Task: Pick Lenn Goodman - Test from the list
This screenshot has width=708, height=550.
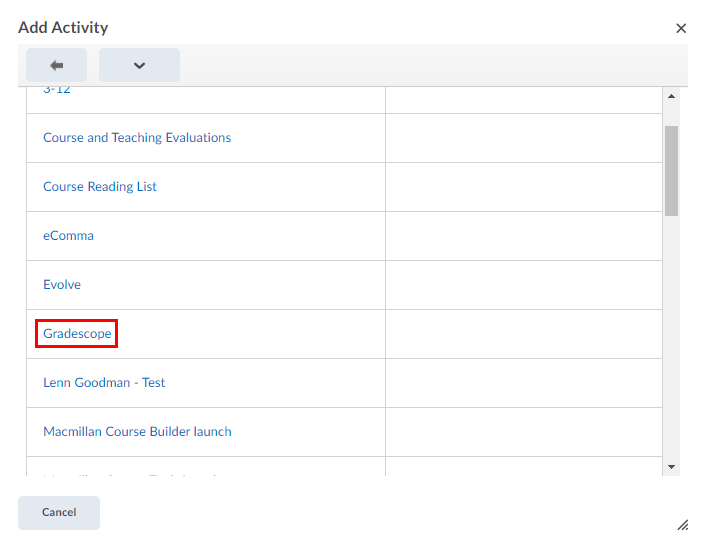Action: pos(104,383)
